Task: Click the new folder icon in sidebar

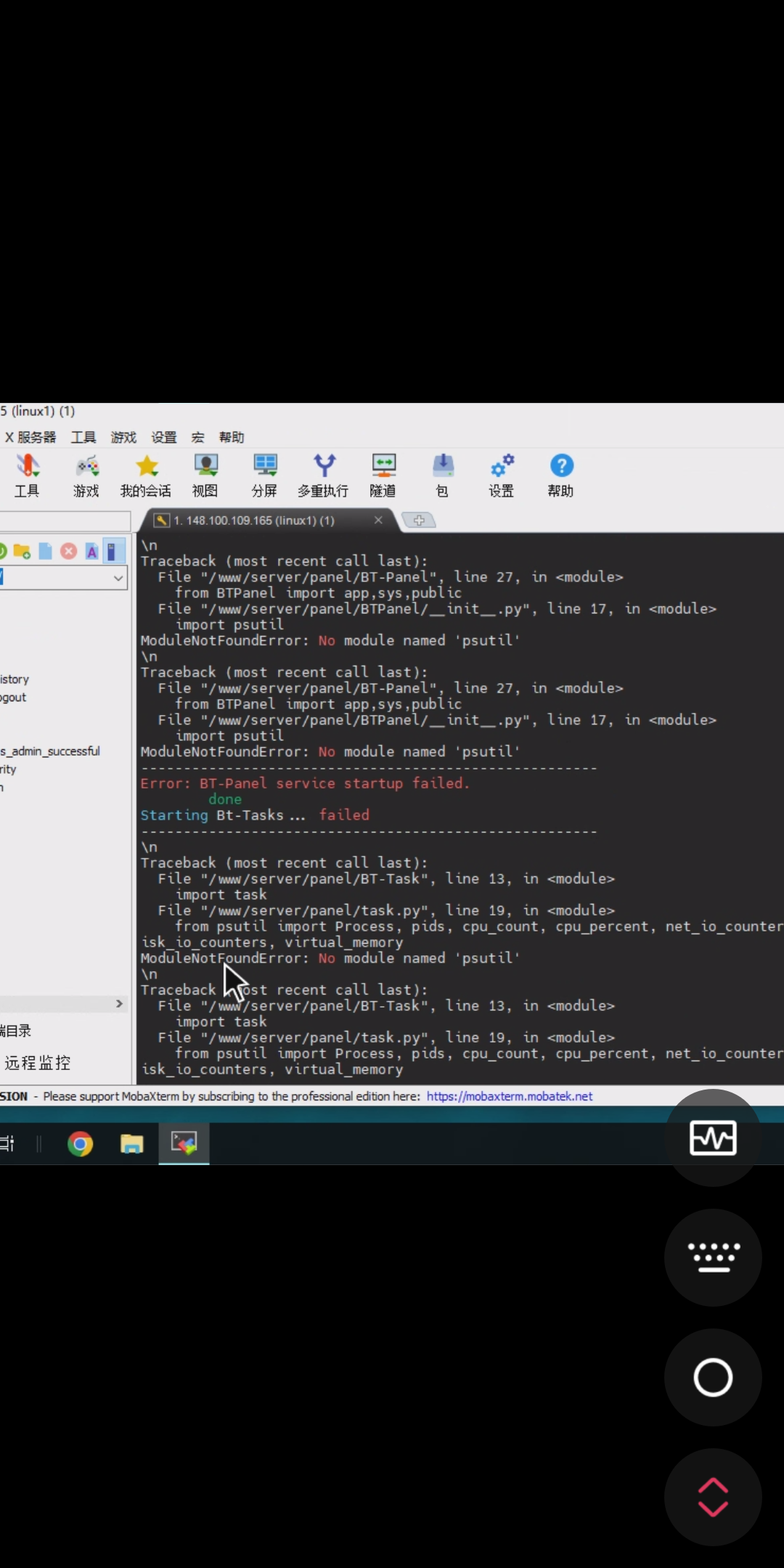Action: click(22, 552)
